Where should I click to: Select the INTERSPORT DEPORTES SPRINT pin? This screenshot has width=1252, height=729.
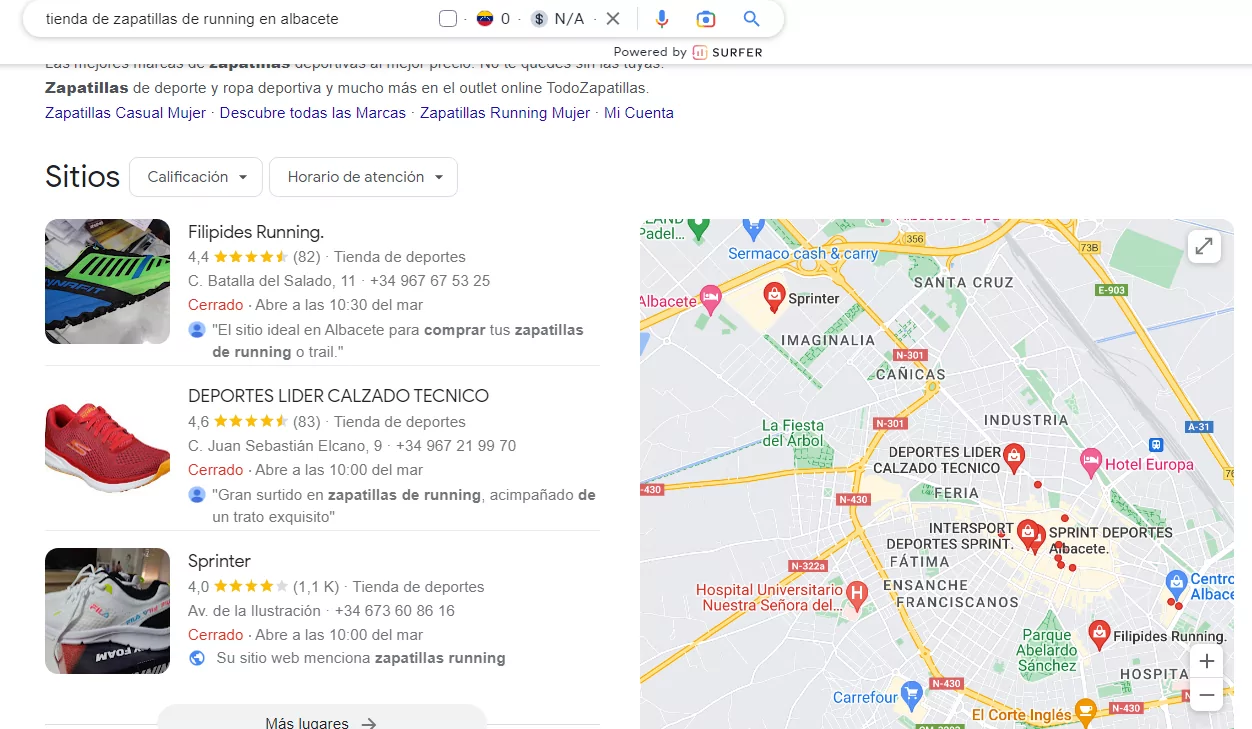coord(1026,533)
